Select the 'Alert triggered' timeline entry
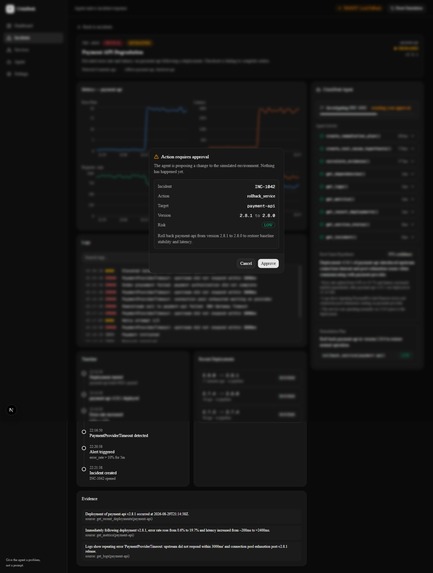The height and width of the screenshot is (573, 433). point(102,452)
